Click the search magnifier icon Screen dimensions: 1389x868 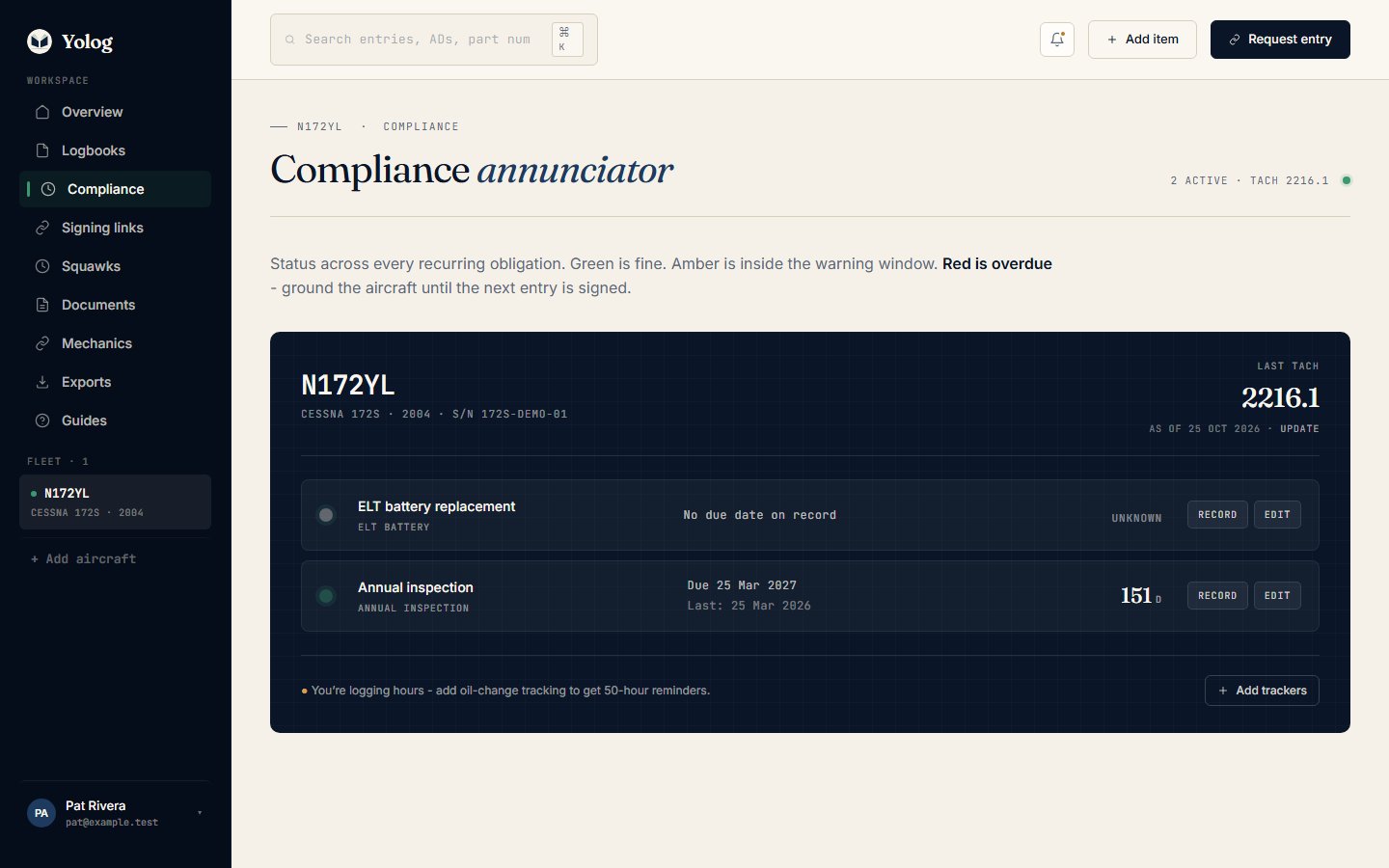click(x=289, y=40)
